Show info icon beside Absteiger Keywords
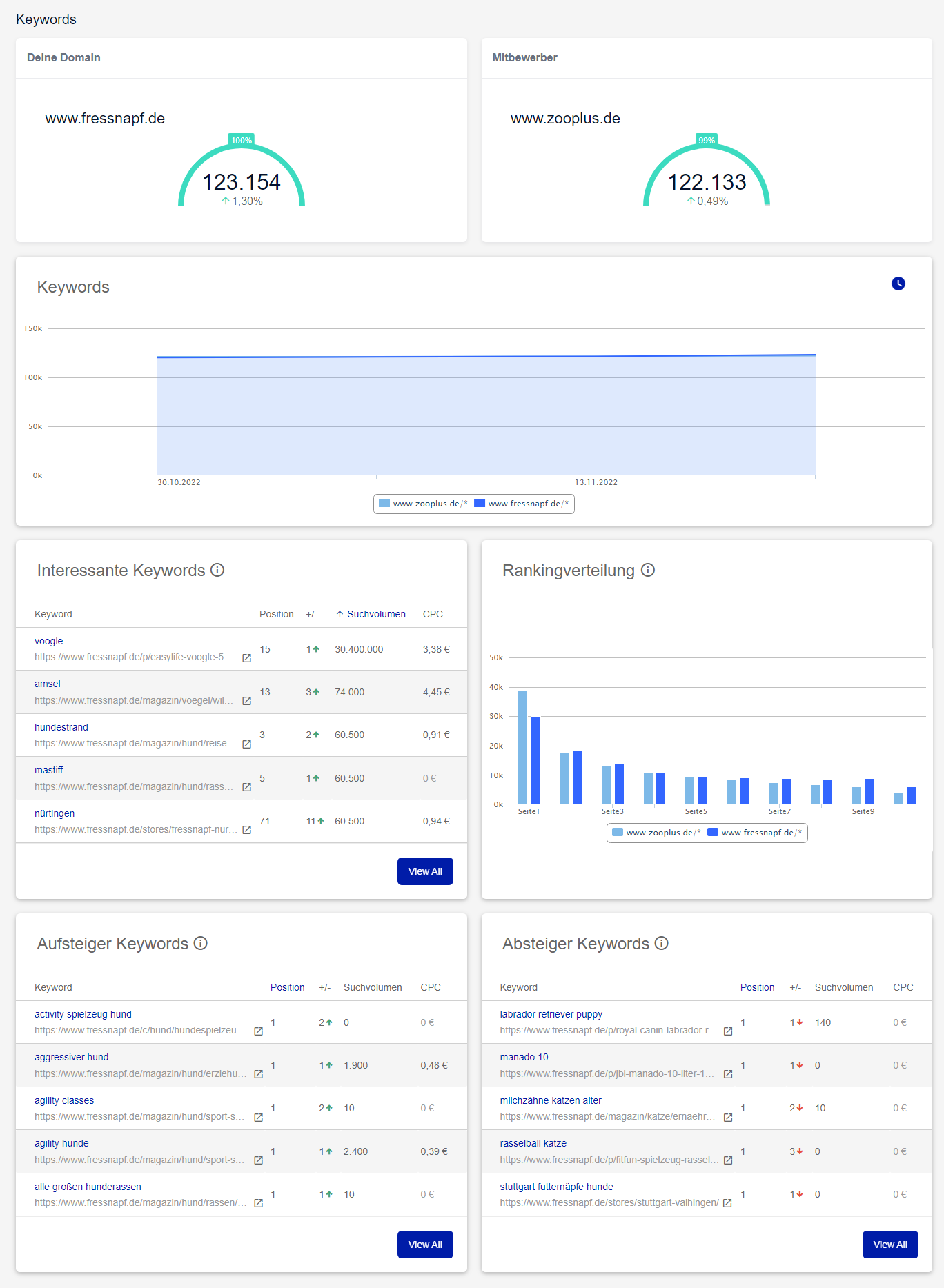The height and width of the screenshot is (1288, 944). coord(661,943)
